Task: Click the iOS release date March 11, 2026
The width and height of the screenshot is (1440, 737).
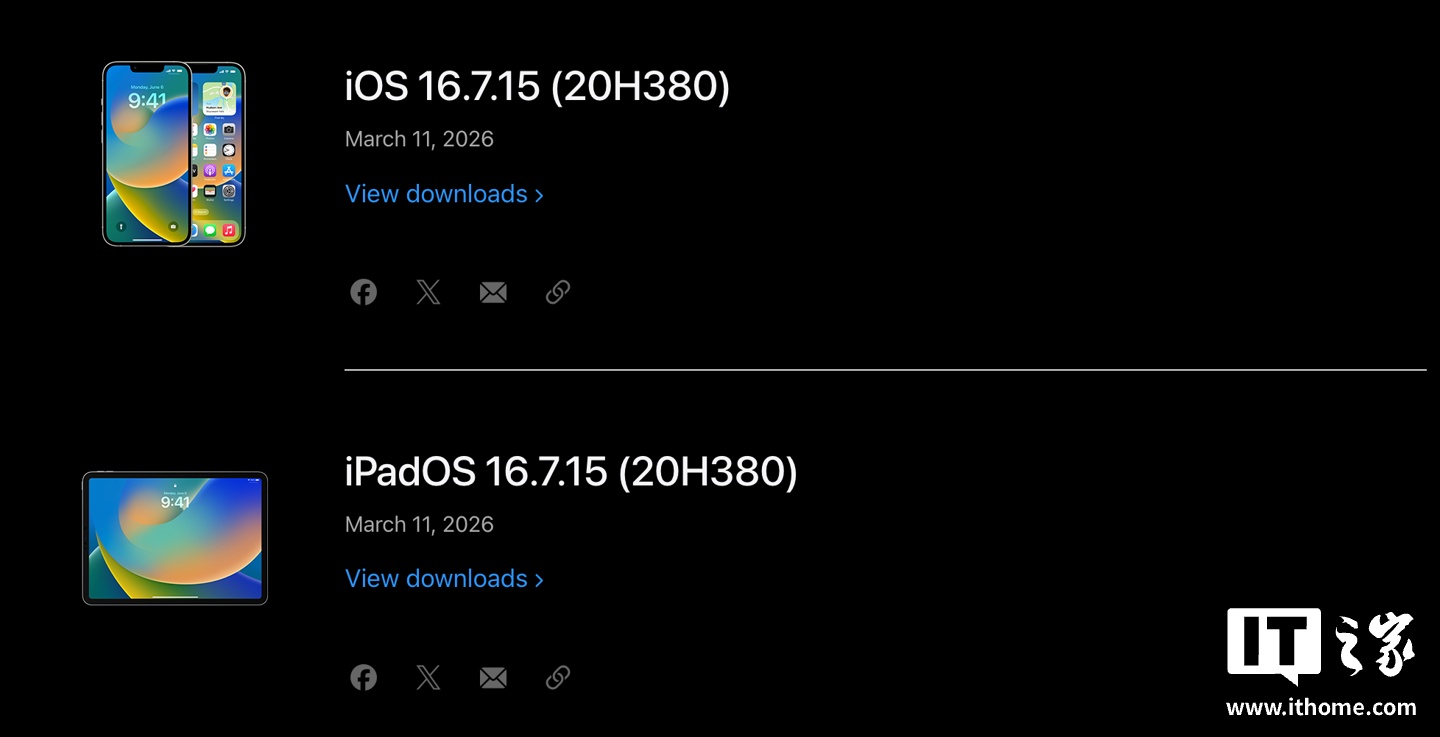Action: (419, 139)
